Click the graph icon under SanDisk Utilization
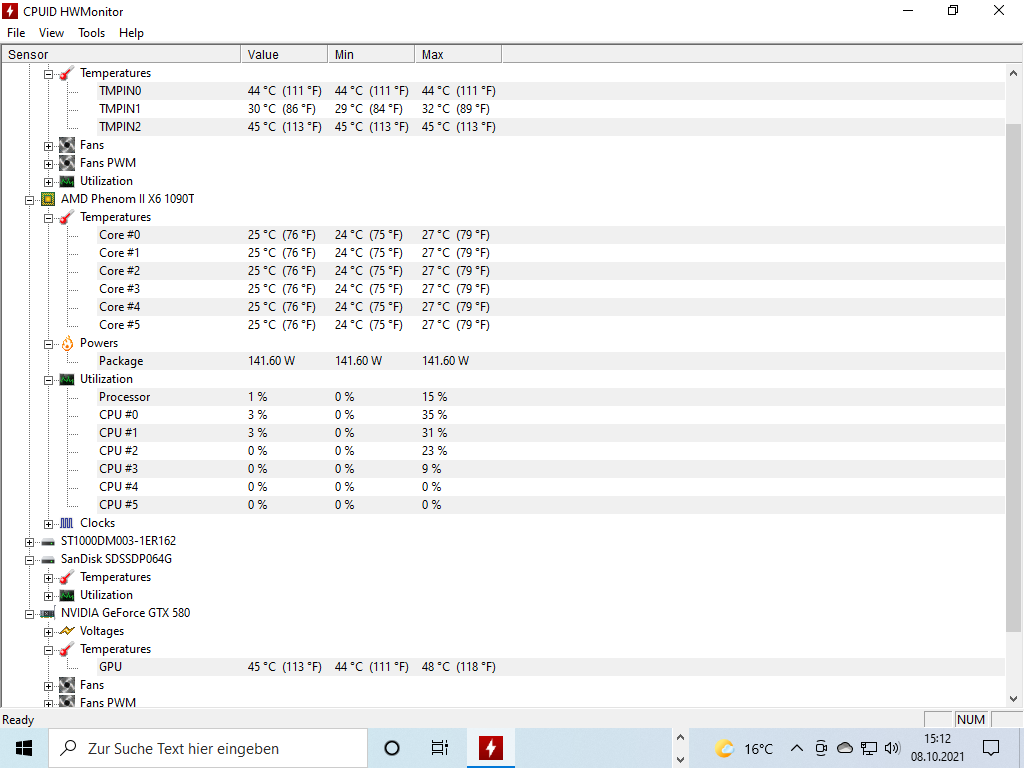Screen dimensions: 1024x768 point(67,595)
